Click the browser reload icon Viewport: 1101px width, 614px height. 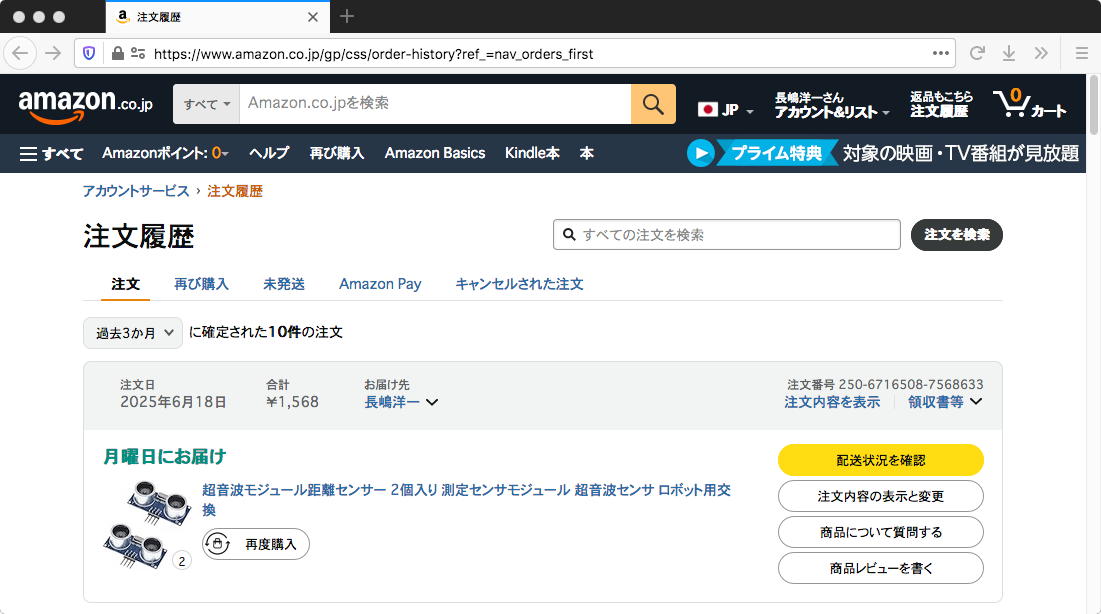click(x=977, y=53)
